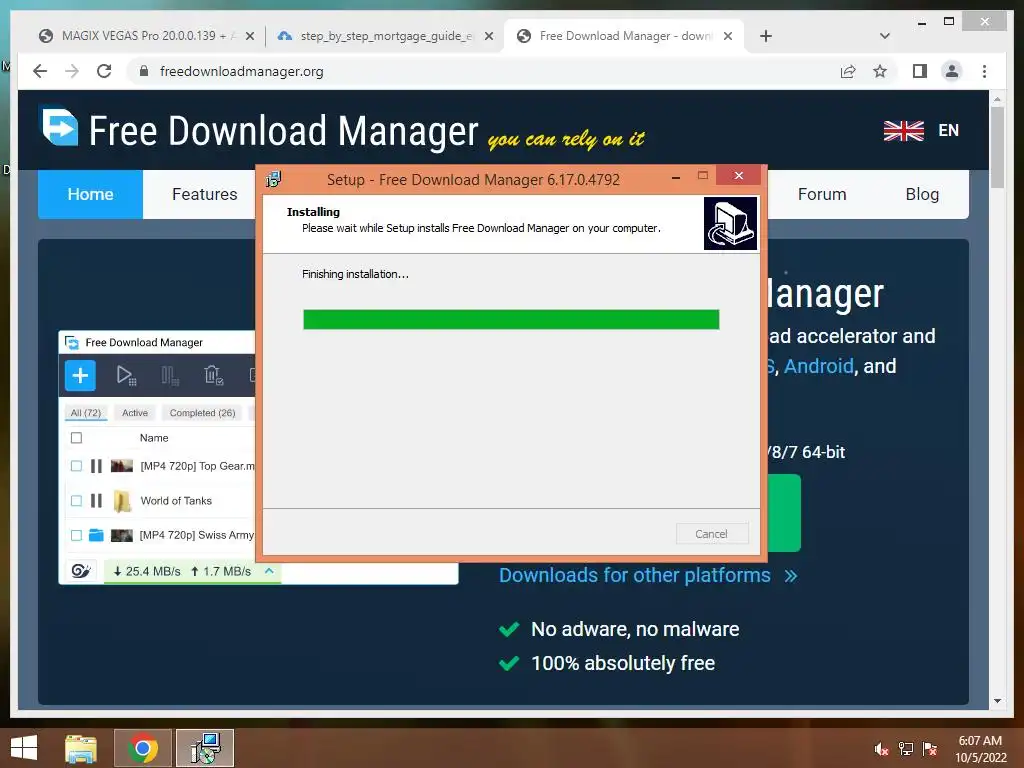Expand the speed panel up-chevron
Screen dimensions: 1024x768
point(269,571)
